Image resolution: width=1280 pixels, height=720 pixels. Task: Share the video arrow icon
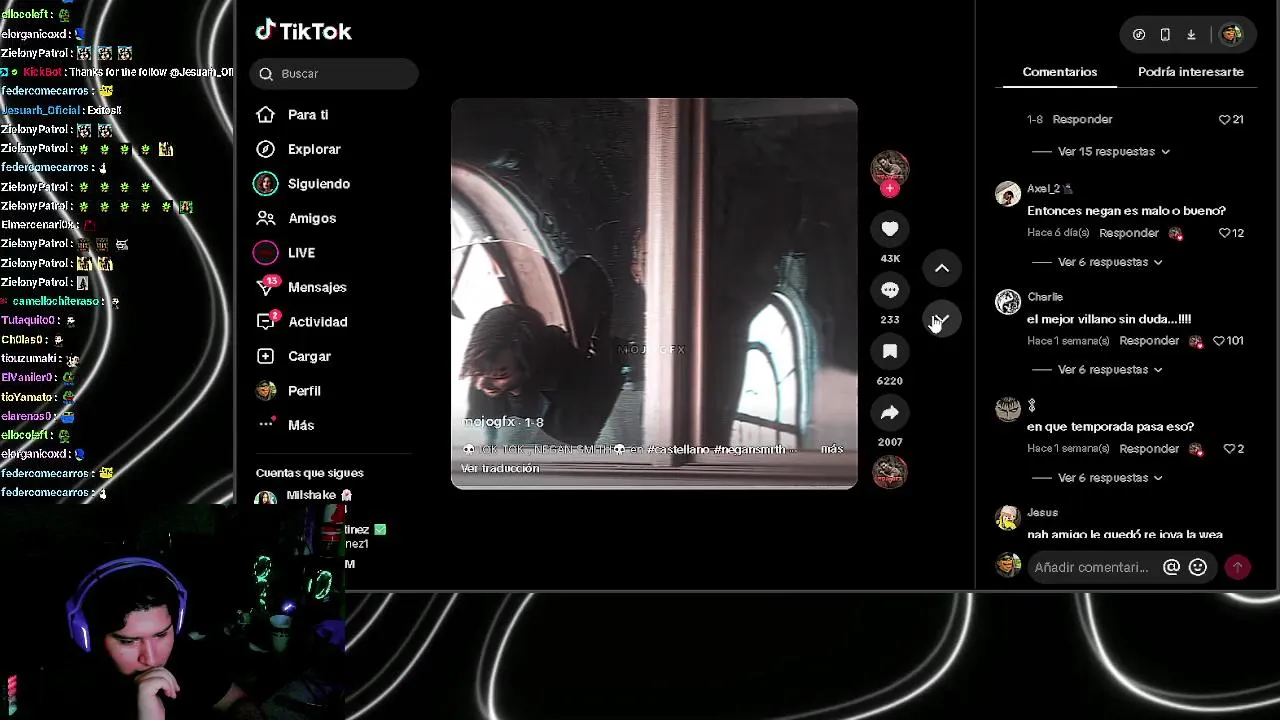pos(889,412)
